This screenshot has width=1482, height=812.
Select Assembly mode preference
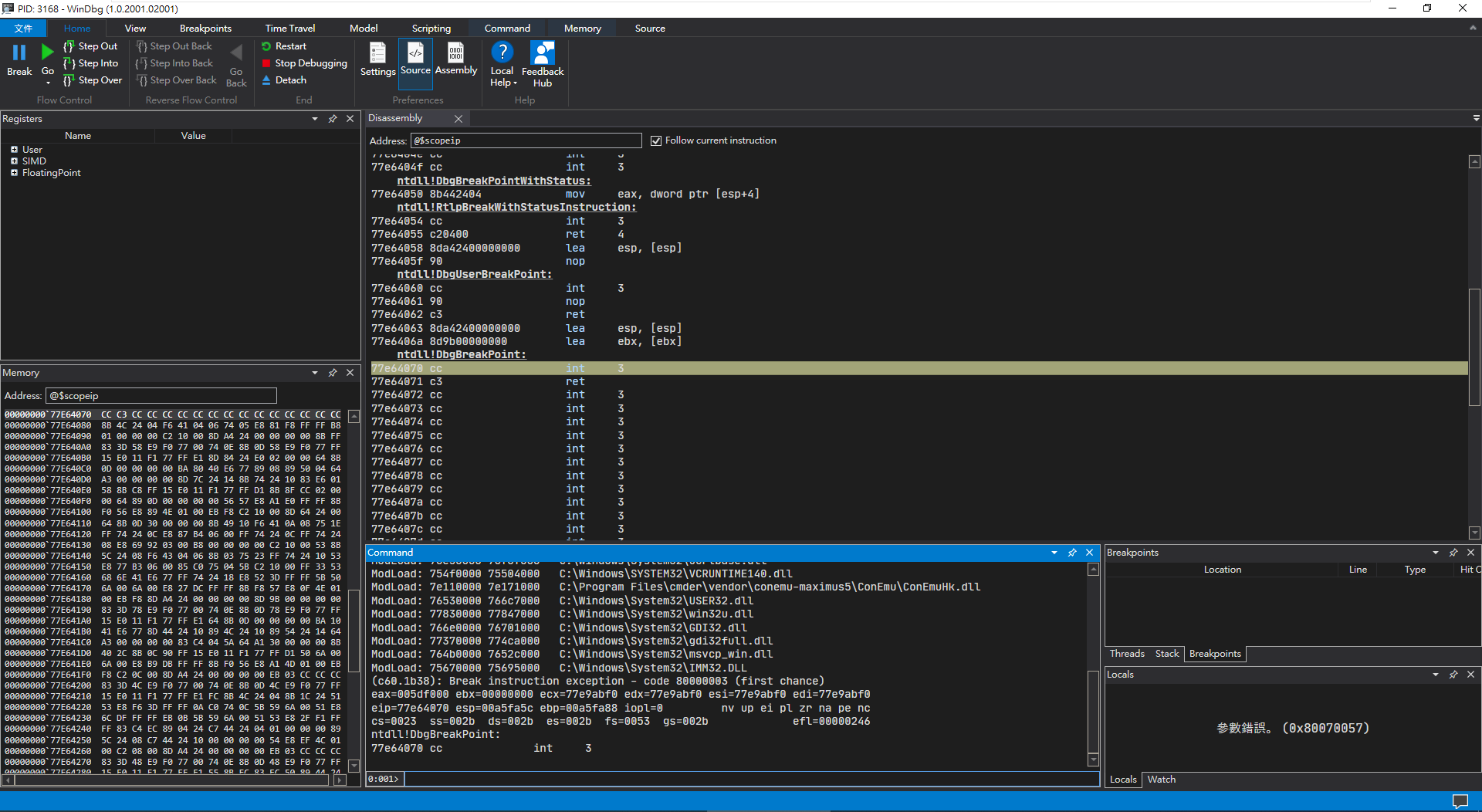(456, 59)
